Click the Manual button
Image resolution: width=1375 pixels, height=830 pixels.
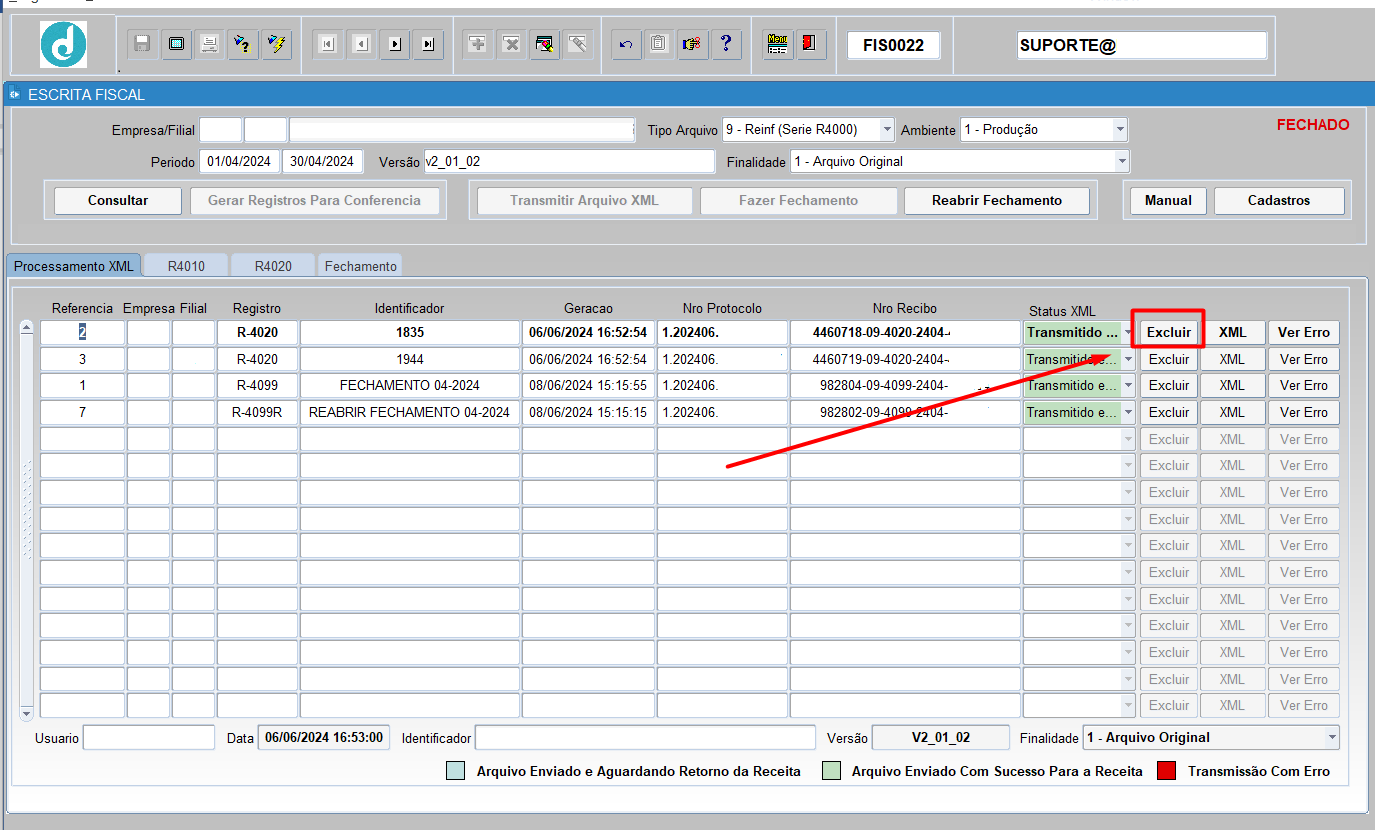[x=1168, y=200]
